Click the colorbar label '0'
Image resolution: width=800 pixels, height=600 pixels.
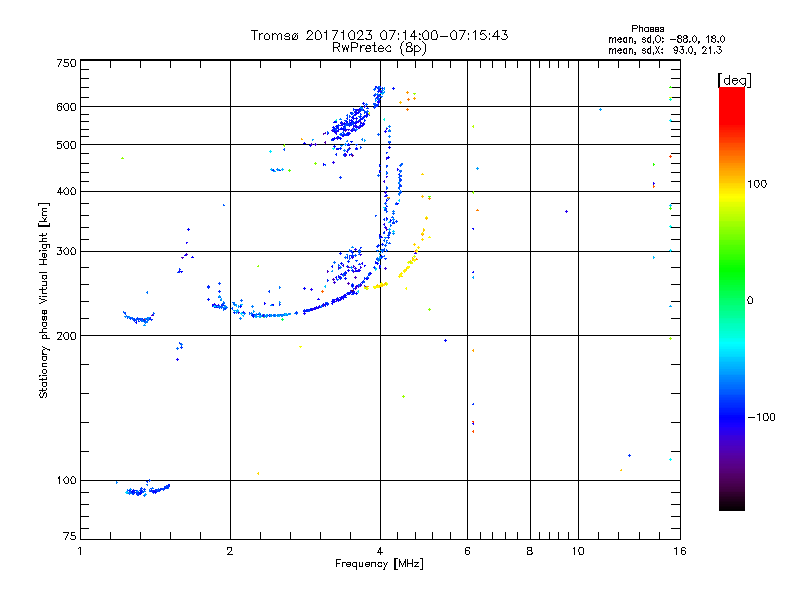pos(750,301)
